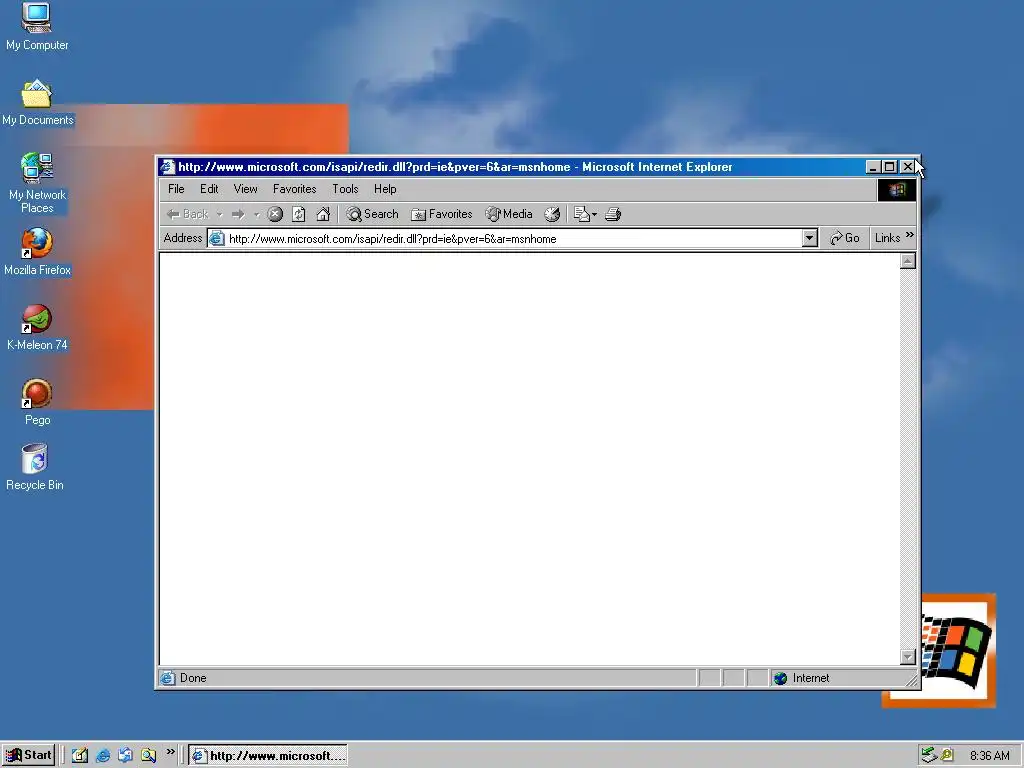Click the Stop loading icon
The width and height of the screenshot is (1024, 768).
pos(275,214)
